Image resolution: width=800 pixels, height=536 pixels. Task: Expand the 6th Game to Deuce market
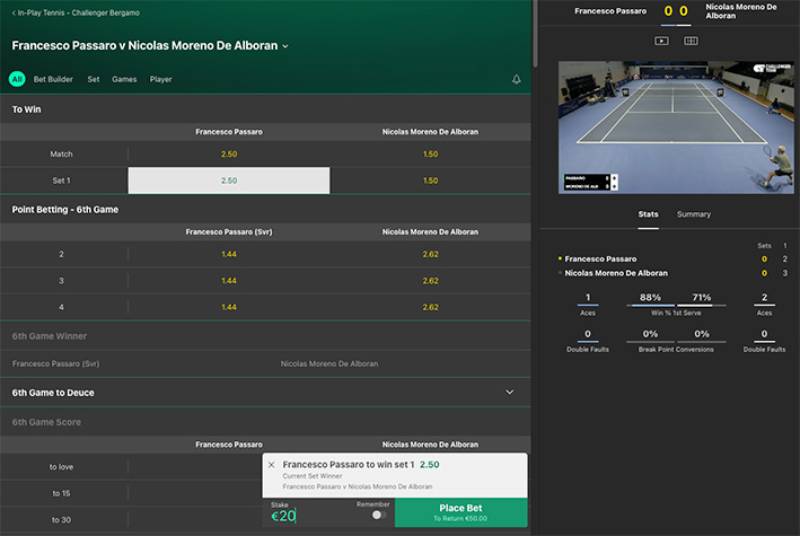click(509, 392)
